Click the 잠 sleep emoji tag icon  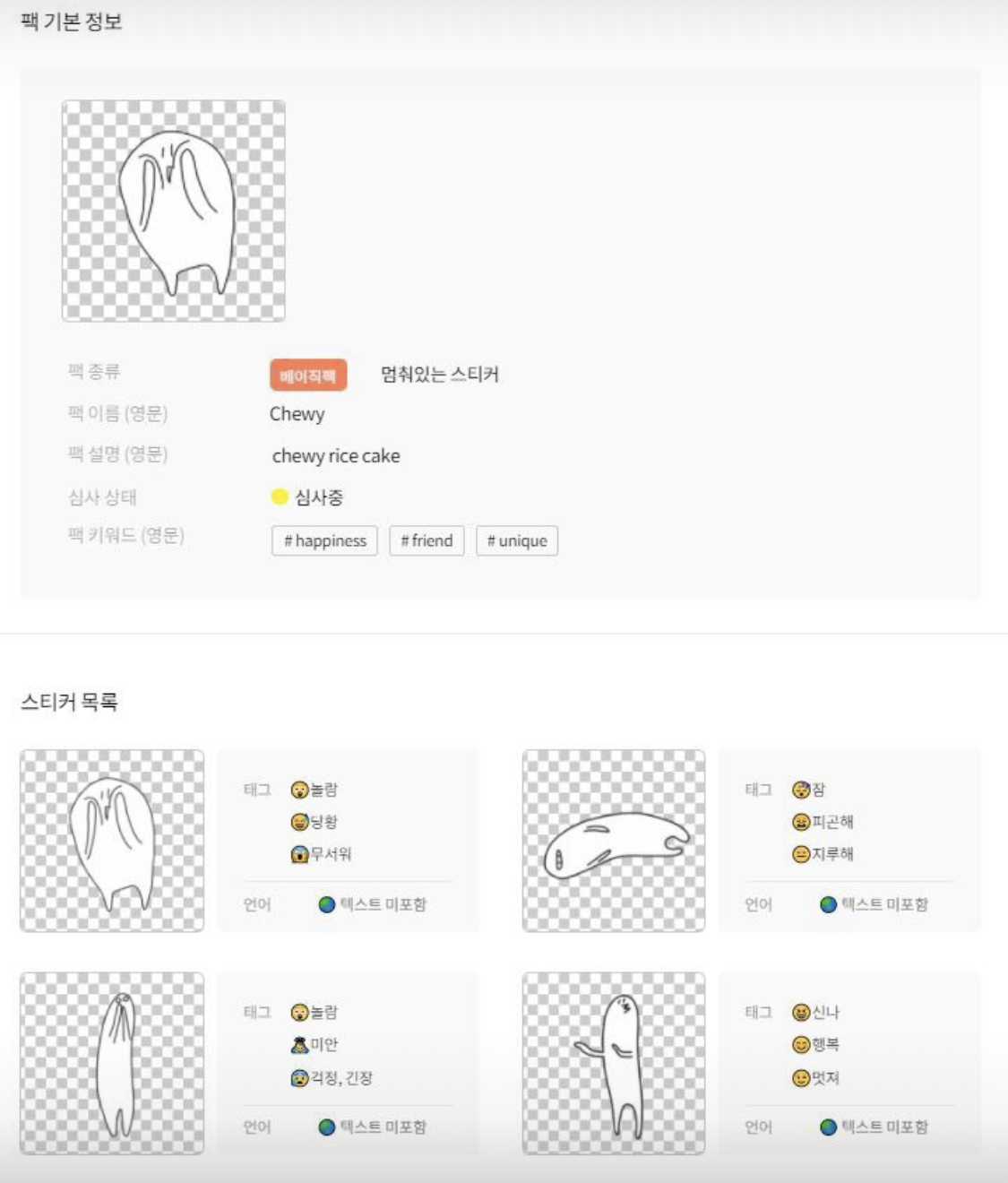click(x=801, y=790)
